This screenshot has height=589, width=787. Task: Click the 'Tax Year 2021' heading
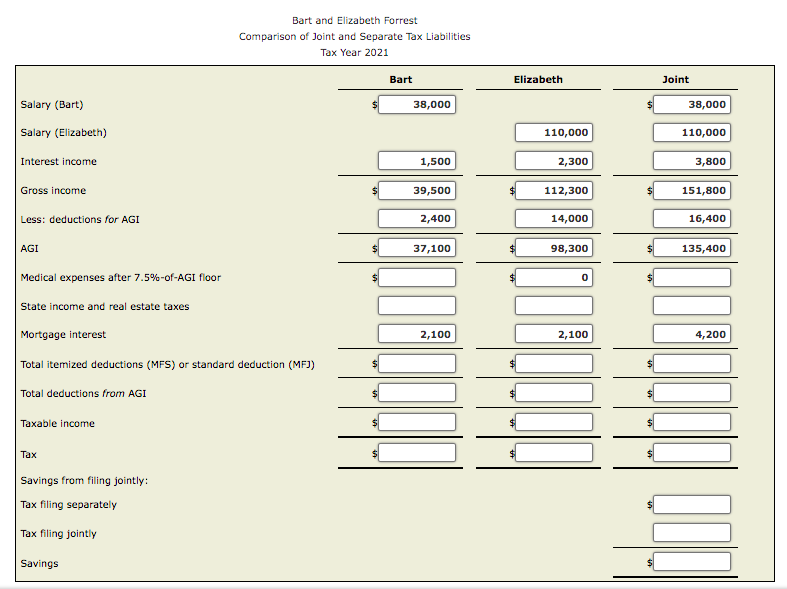click(354, 53)
